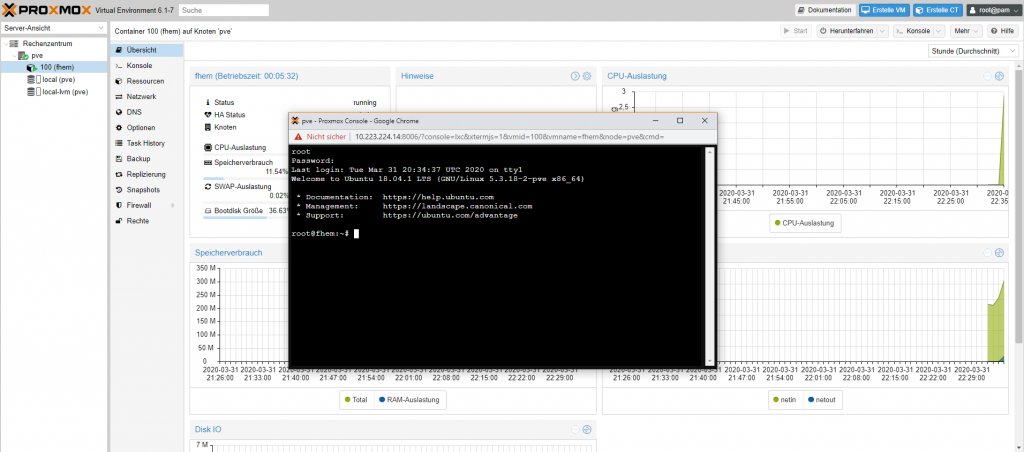Click the fhem Betriebszeit panel title
The image size is (1024, 452).
pos(246,76)
